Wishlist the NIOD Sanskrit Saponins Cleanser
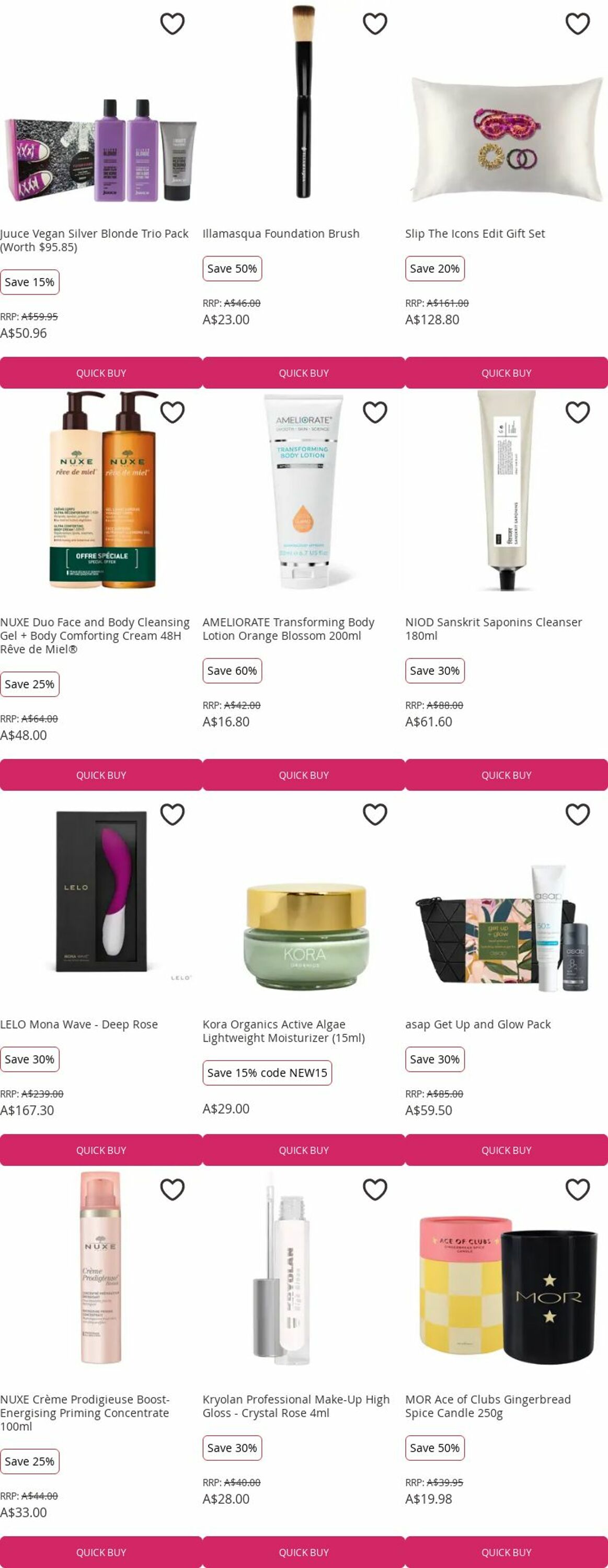Viewport: 608px width, 1568px height. click(578, 413)
